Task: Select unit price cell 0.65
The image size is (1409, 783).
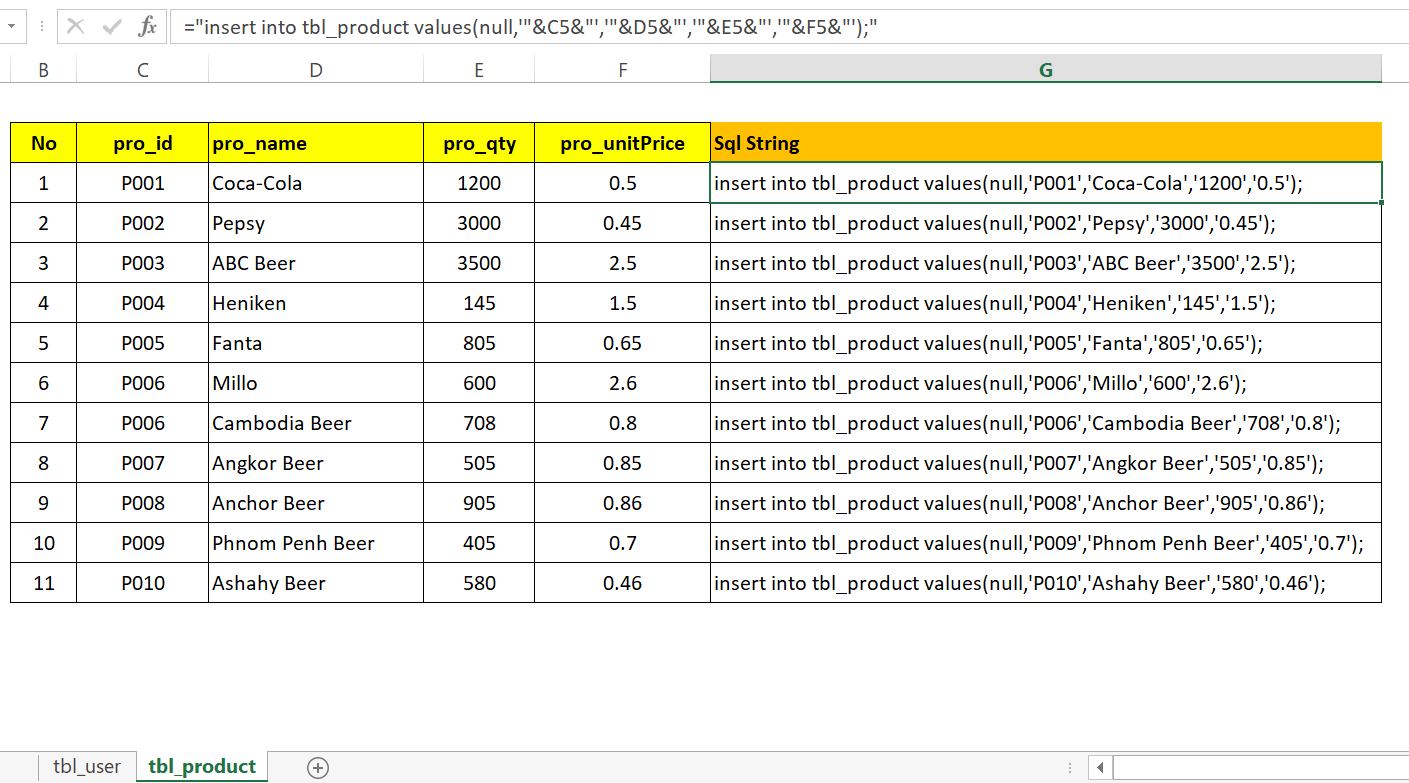Action: [x=623, y=343]
